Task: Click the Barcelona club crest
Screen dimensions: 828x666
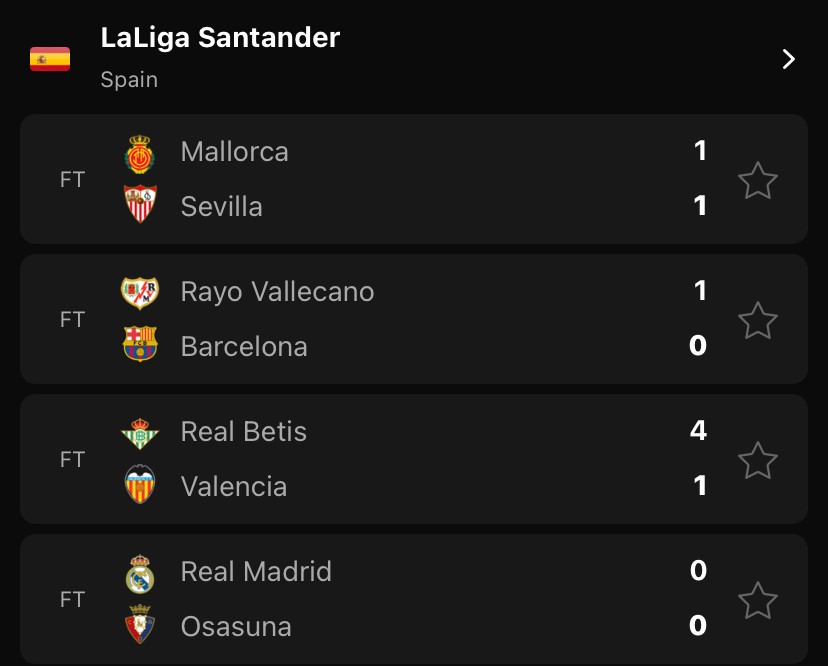Action: 140,345
